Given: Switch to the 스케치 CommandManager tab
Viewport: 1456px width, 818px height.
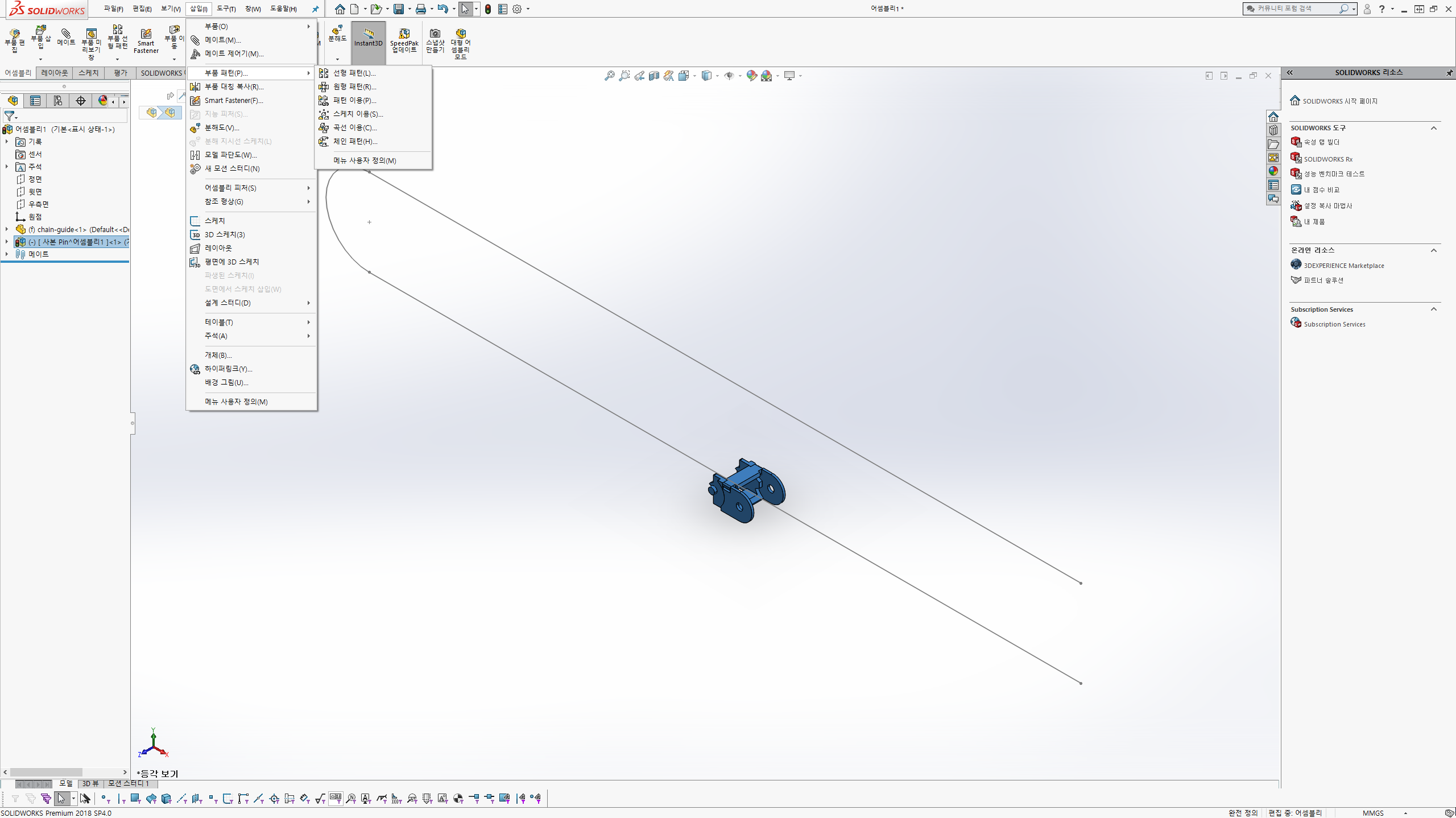Looking at the screenshot, I should tap(88, 73).
